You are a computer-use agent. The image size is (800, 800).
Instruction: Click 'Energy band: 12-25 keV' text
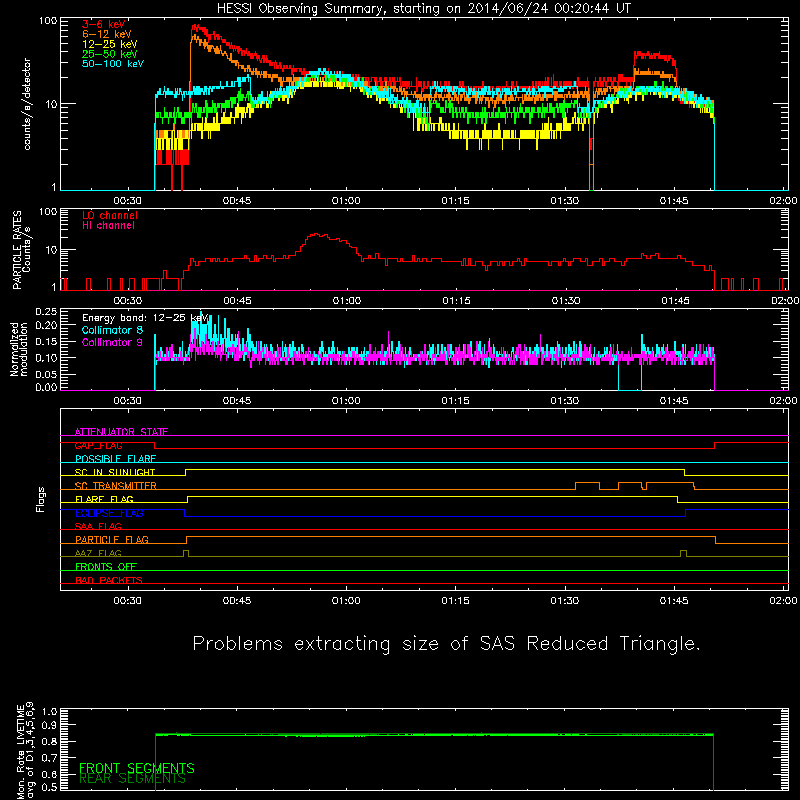tap(145, 318)
